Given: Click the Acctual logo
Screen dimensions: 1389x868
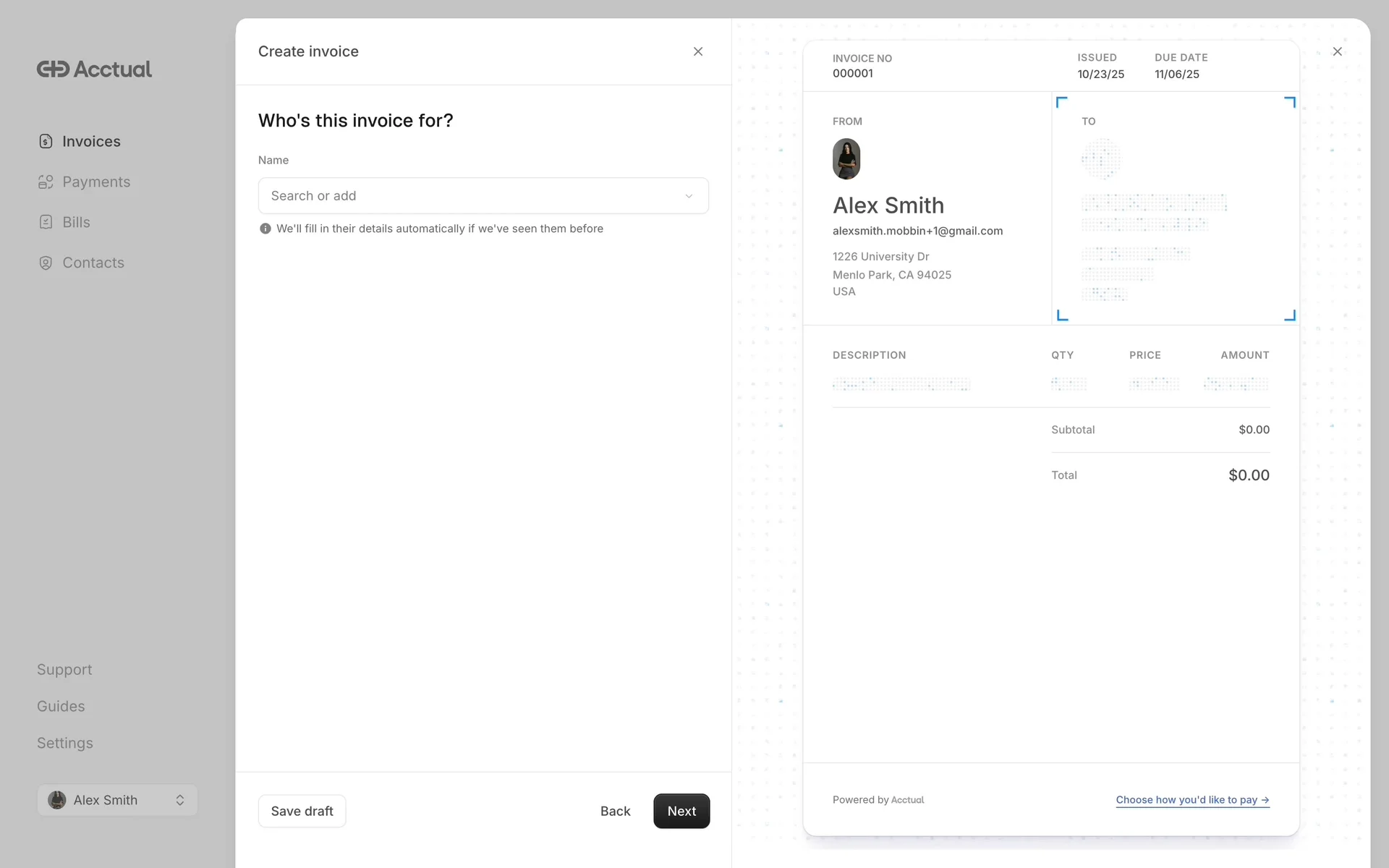Looking at the screenshot, I should point(94,69).
